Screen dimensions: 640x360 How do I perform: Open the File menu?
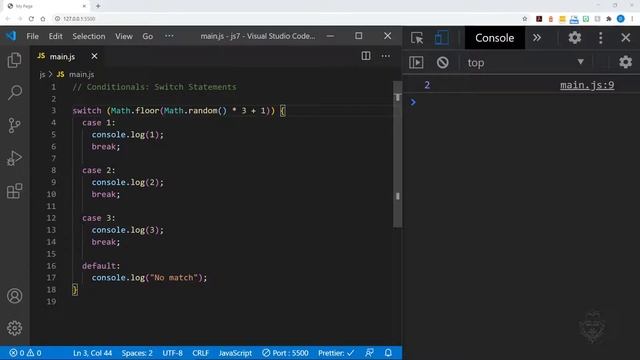tap(32, 36)
